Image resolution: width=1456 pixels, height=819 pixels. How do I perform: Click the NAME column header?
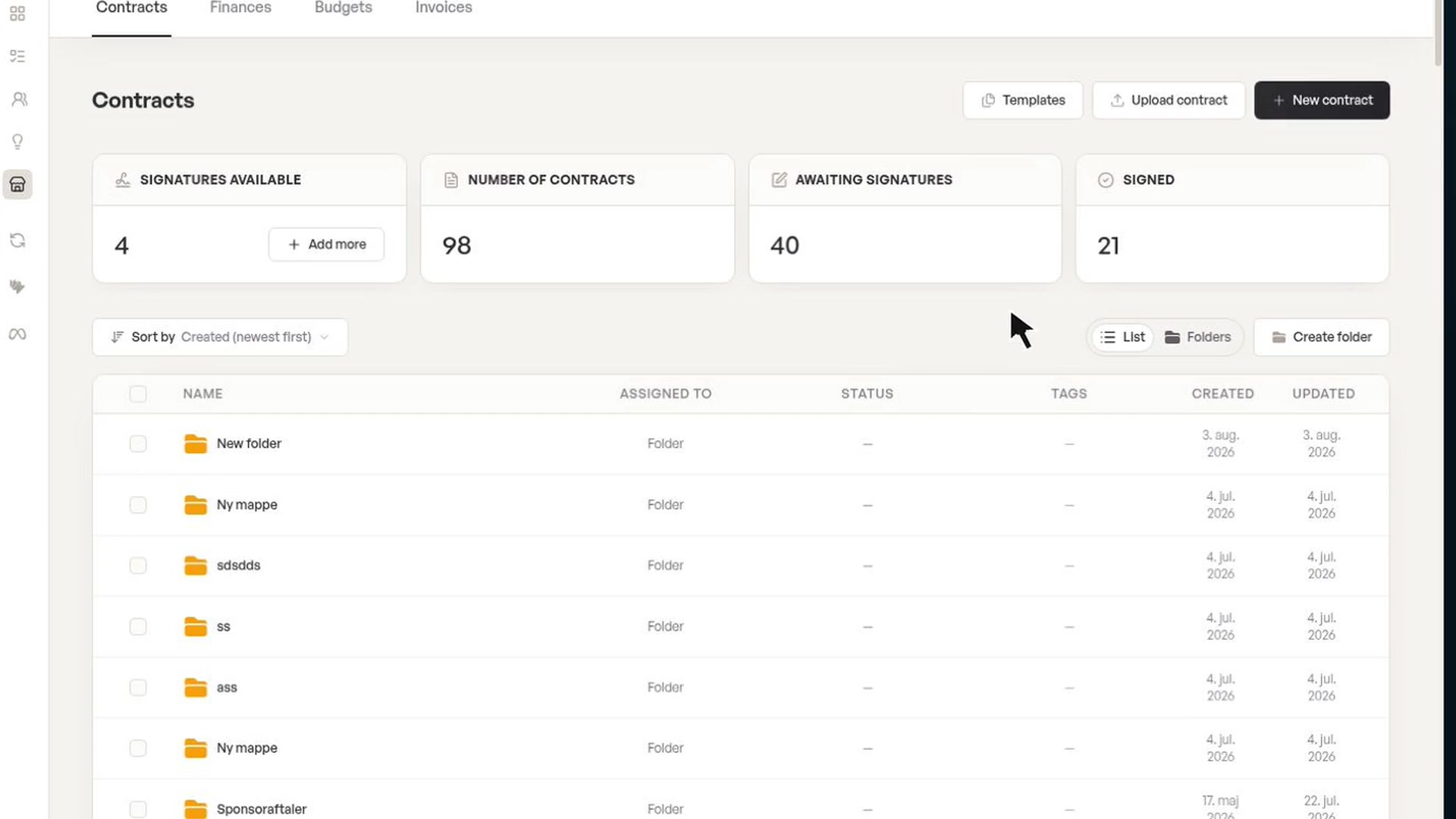point(202,394)
